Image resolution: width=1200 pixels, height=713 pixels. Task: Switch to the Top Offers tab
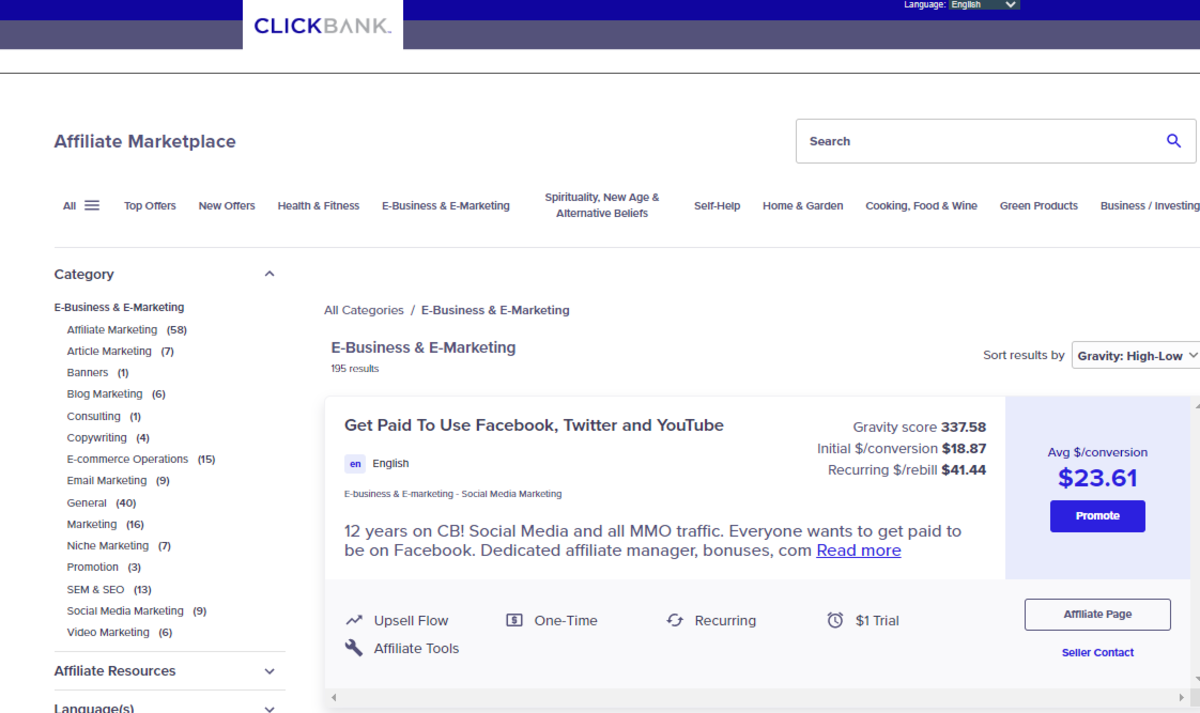(x=150, y=205)
